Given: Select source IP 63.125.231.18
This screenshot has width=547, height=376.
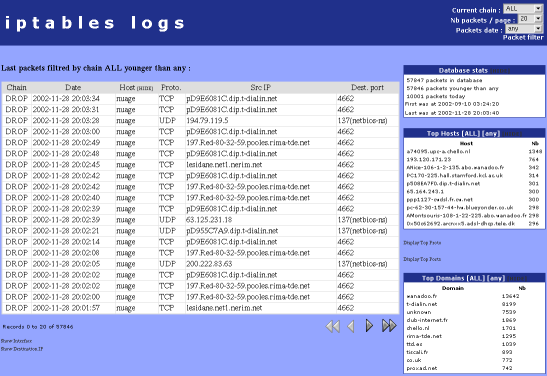Looking at the screenshot, I should click(x=209, y=220).
